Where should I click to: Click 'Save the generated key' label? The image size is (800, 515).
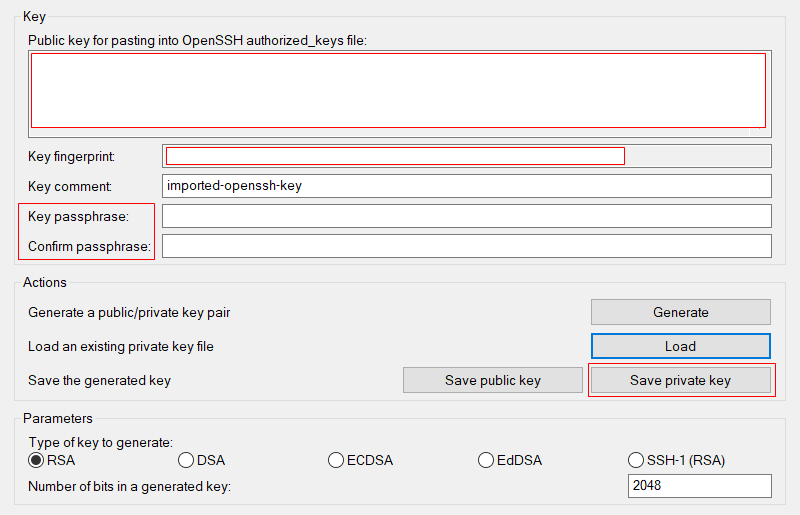point(99,381)
